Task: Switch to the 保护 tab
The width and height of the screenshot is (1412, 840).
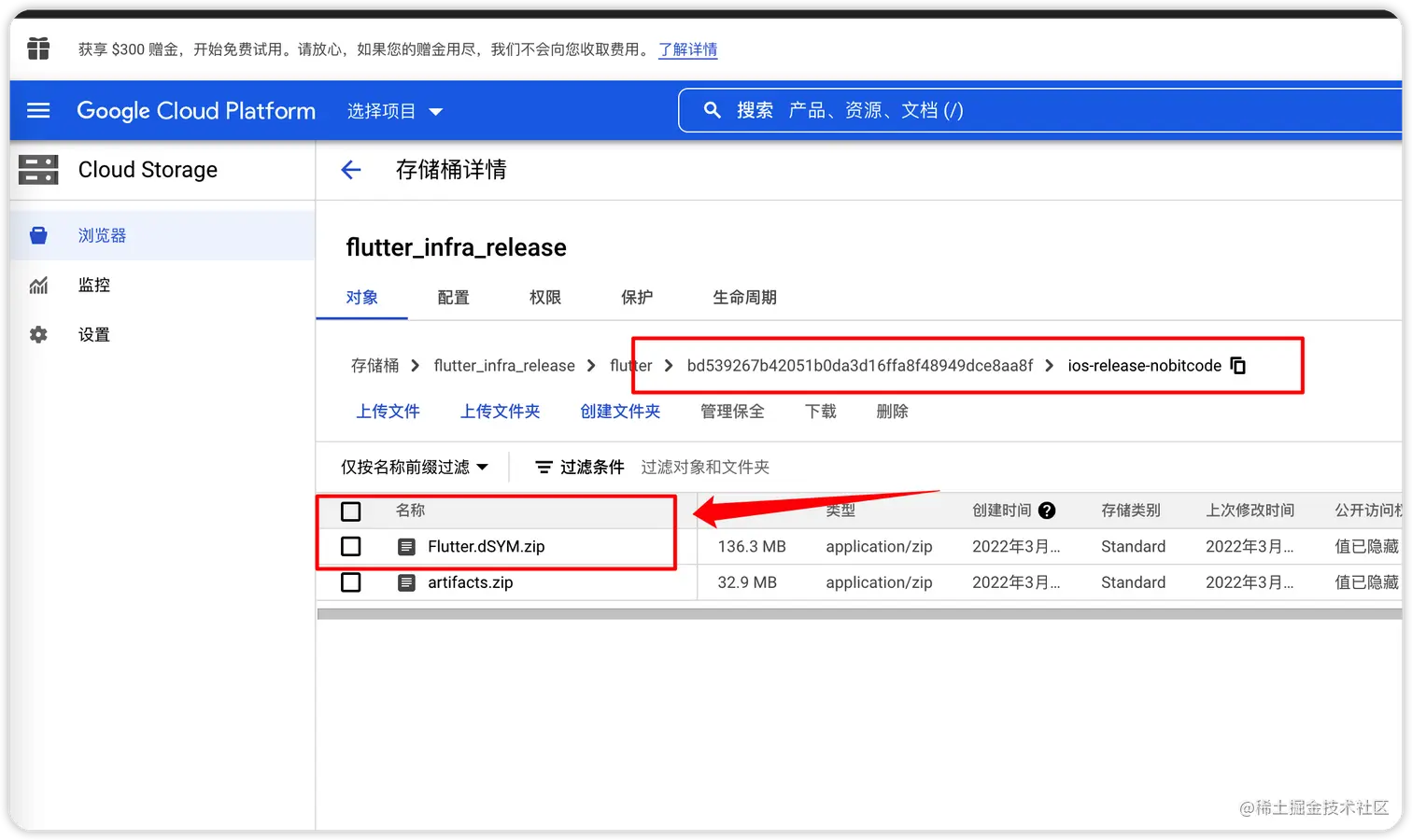Action: [637, 297]
